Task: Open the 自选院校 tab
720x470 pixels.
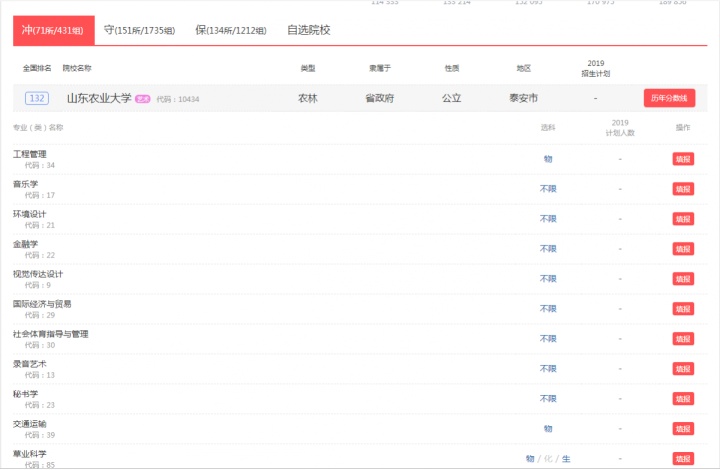Action: [309, 30]
